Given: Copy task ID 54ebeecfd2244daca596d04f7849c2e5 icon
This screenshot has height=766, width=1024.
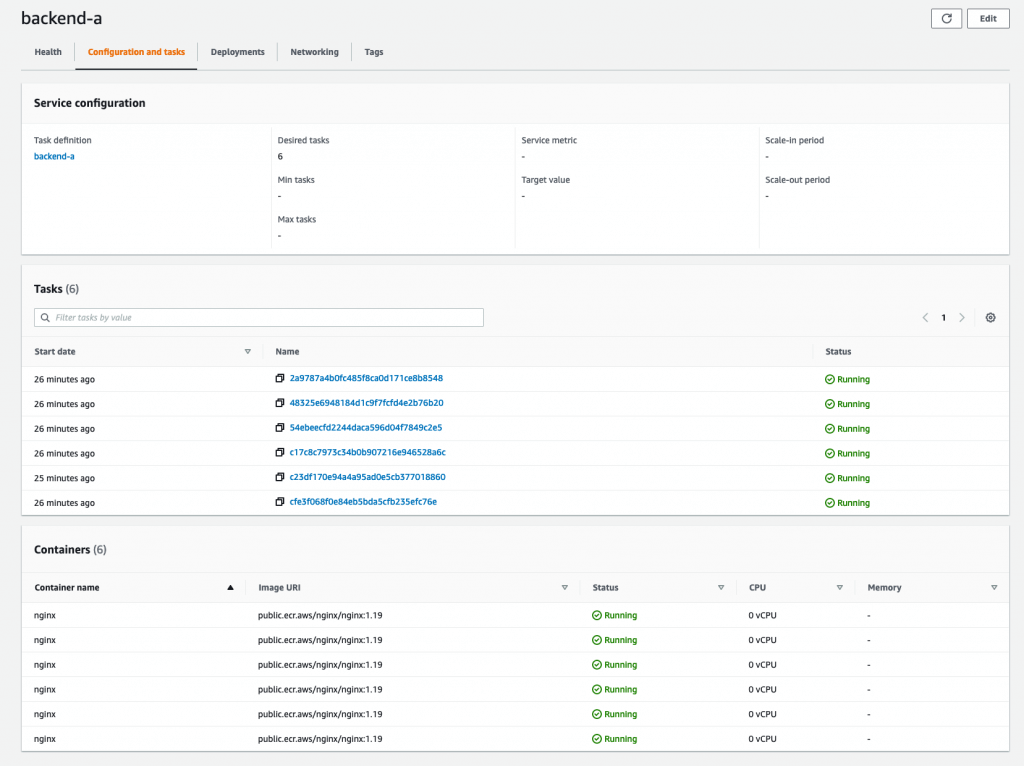Looking at the screenshot, I should click(281, 428).
